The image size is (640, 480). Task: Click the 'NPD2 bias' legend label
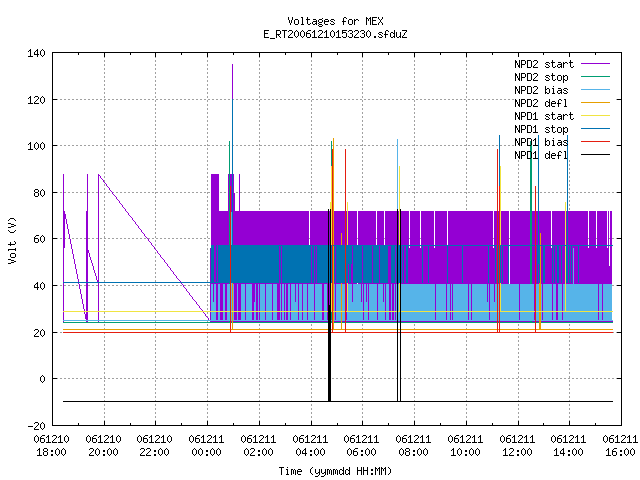(x=541, y=90)
